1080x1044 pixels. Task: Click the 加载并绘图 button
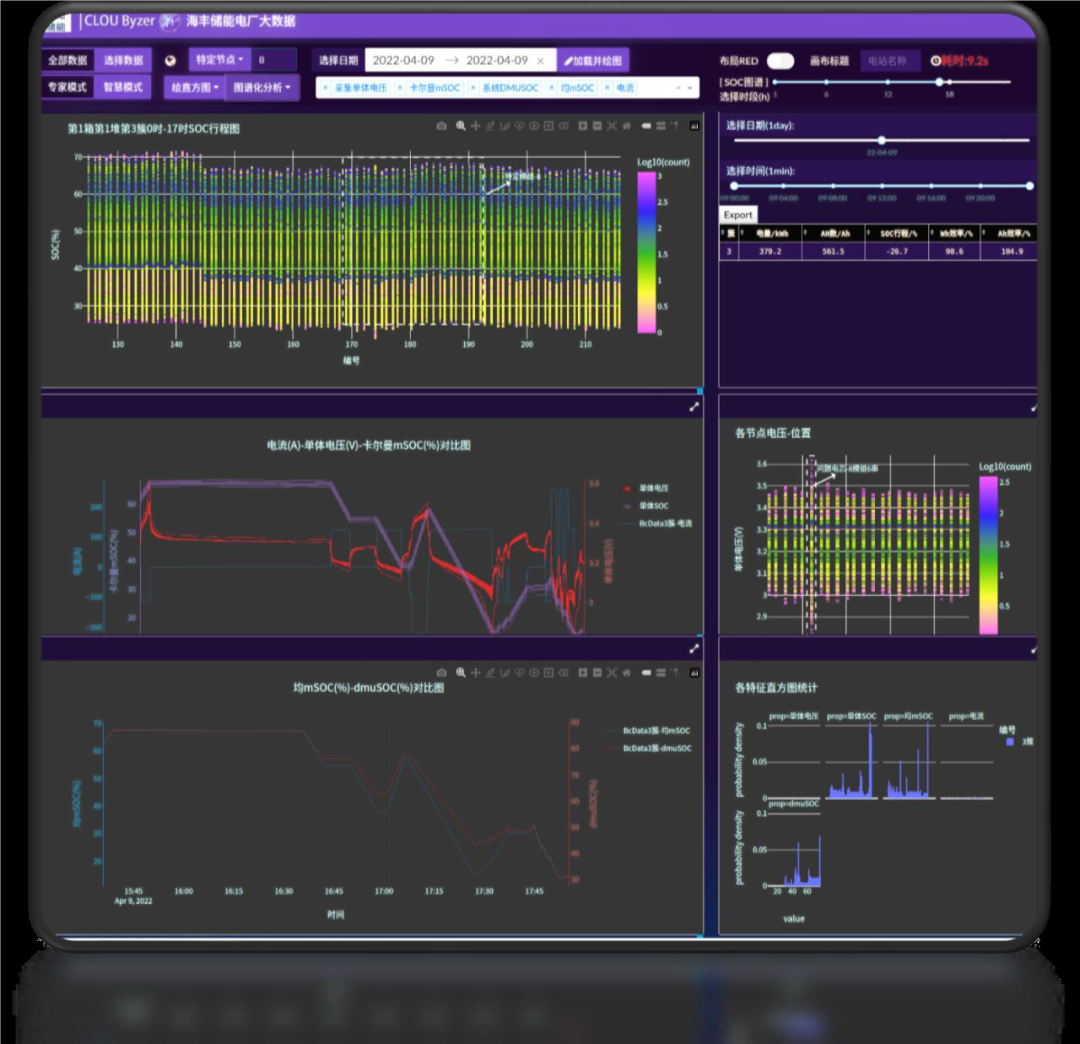click(x=593, y=61)
